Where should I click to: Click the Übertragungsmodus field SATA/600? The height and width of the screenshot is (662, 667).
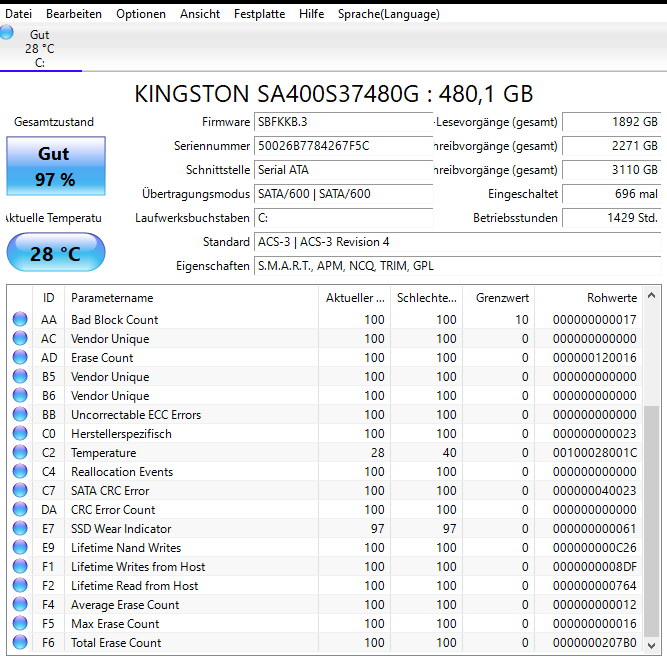coord(343,194)
